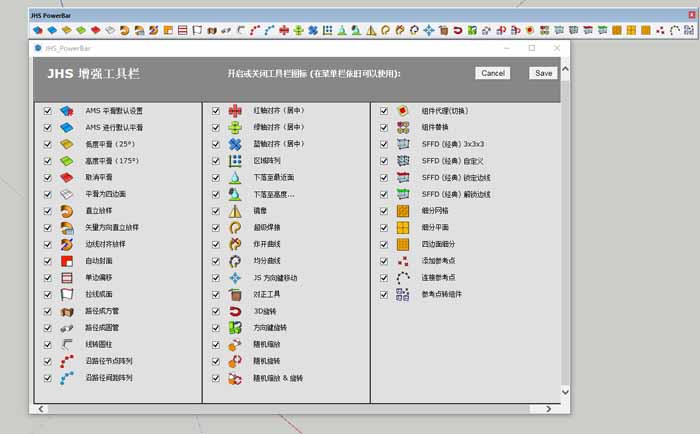
Task: Click the 细分网格 orange grid icon
Action: (403, 211)
